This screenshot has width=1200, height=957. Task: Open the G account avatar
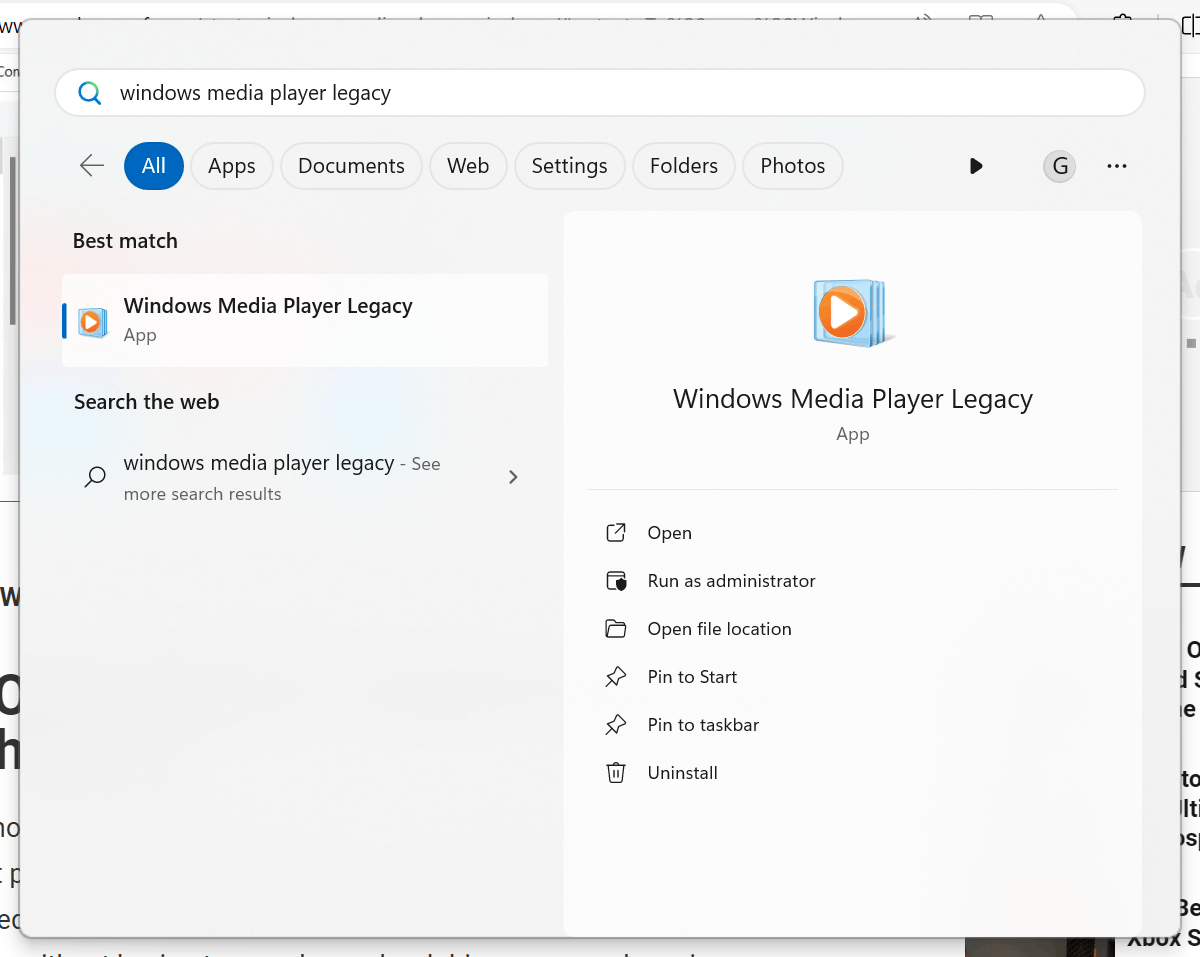point(1060,166)
